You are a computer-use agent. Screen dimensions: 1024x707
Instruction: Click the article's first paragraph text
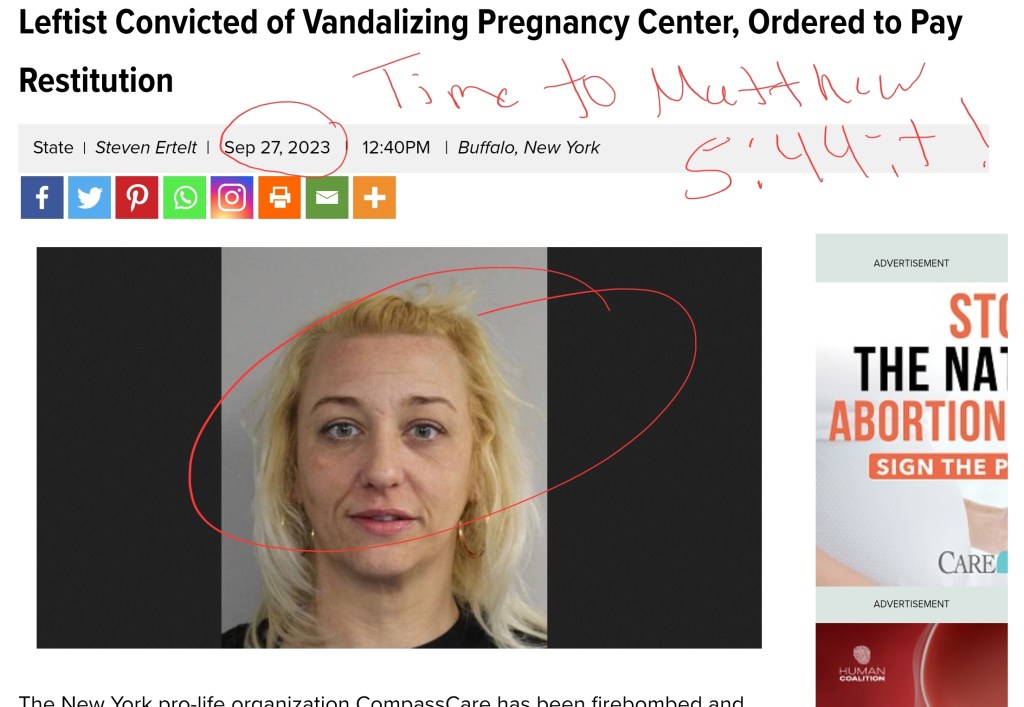[x=381, y=700]
